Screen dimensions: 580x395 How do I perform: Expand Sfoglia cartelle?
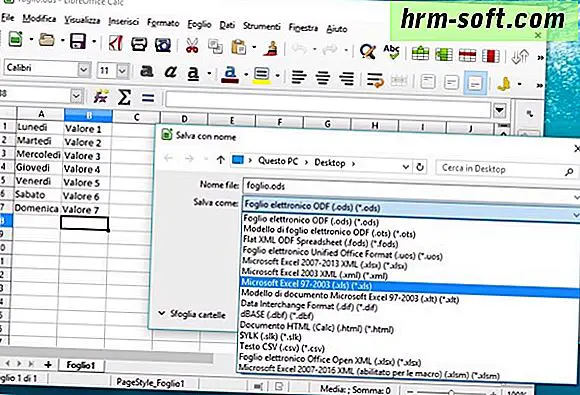coord(192,314)
